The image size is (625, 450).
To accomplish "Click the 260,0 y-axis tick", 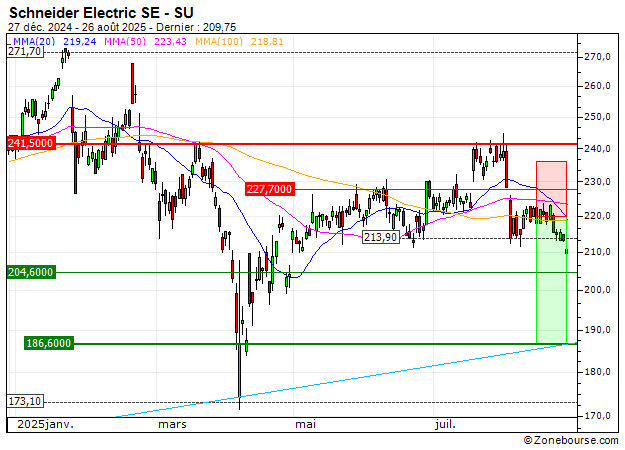I will click(x=597, y=86).
